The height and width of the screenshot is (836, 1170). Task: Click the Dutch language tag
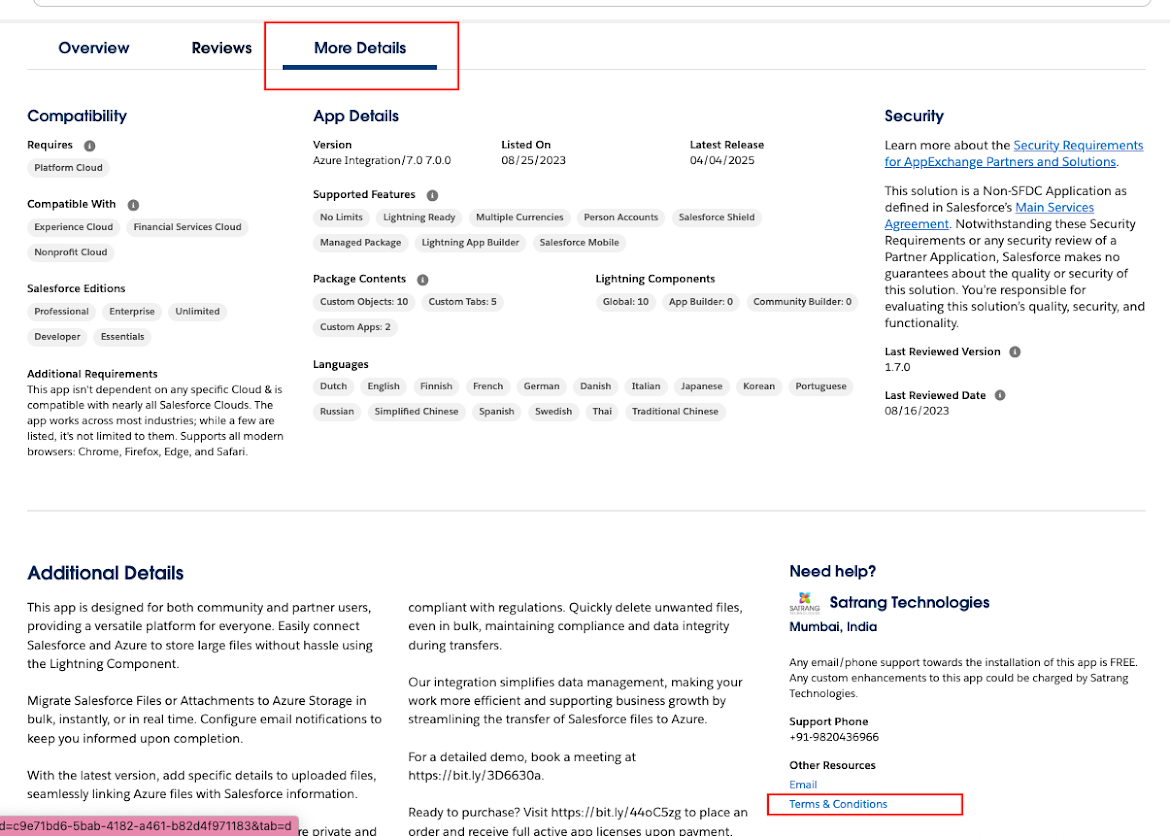(x=334, y=386)
